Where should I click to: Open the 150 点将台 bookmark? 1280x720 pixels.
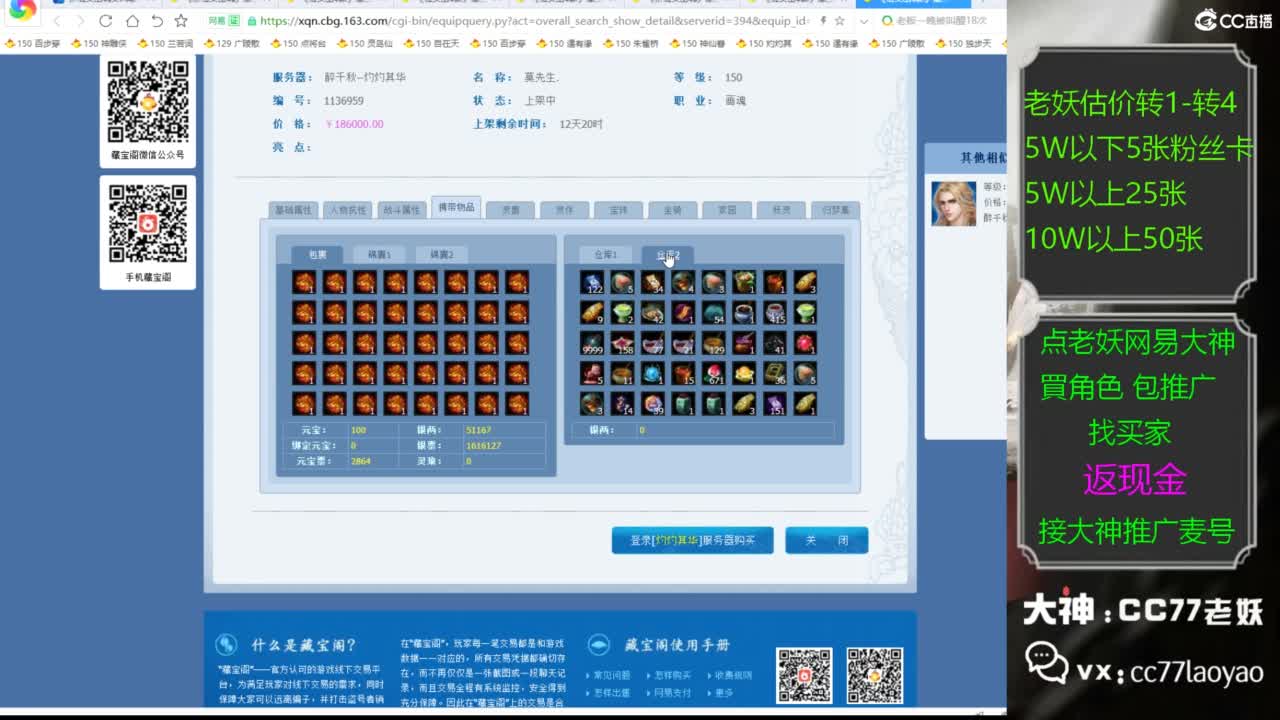coord(298,44)
